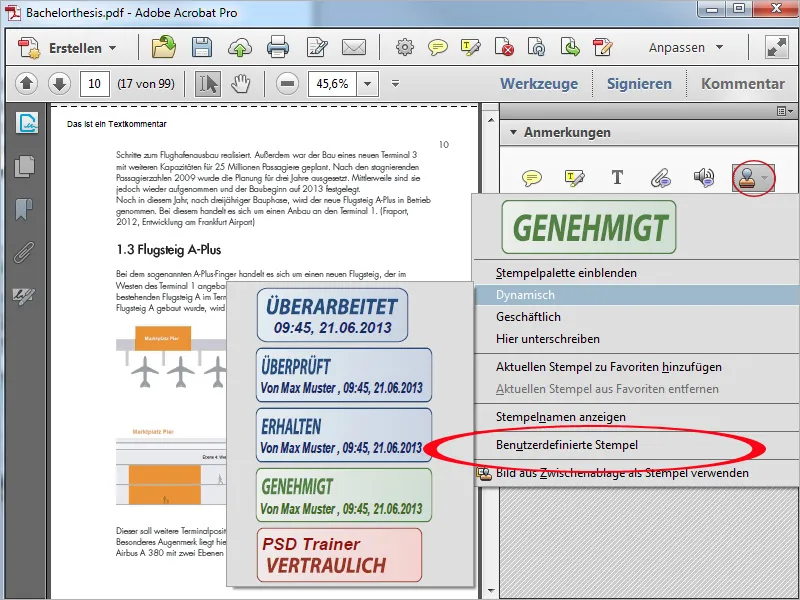Screen dimensions: 800x600
Task: Click the document scrollbar up arrow
Action: (491, 120)
